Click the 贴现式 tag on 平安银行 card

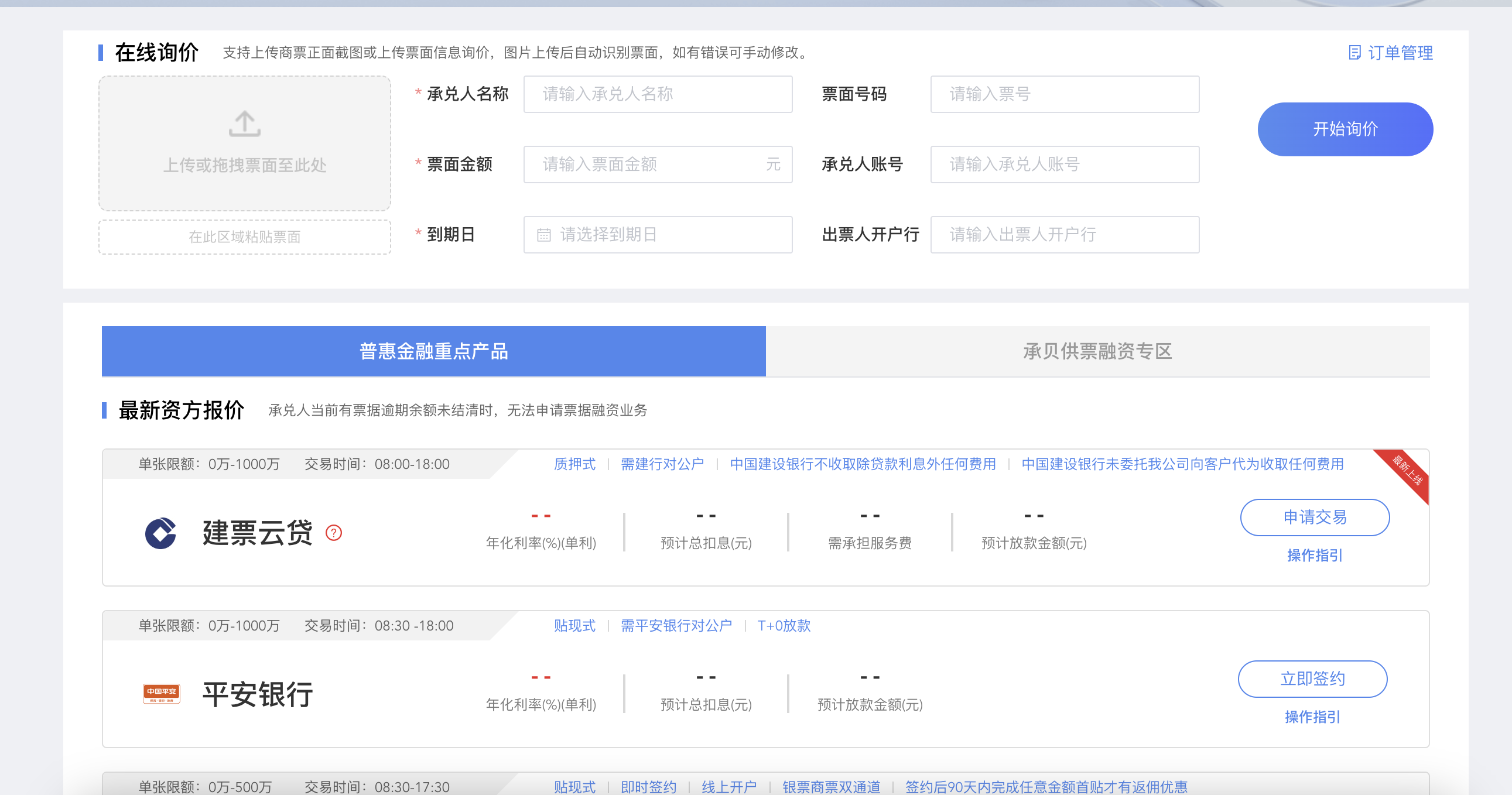point(574,625)
